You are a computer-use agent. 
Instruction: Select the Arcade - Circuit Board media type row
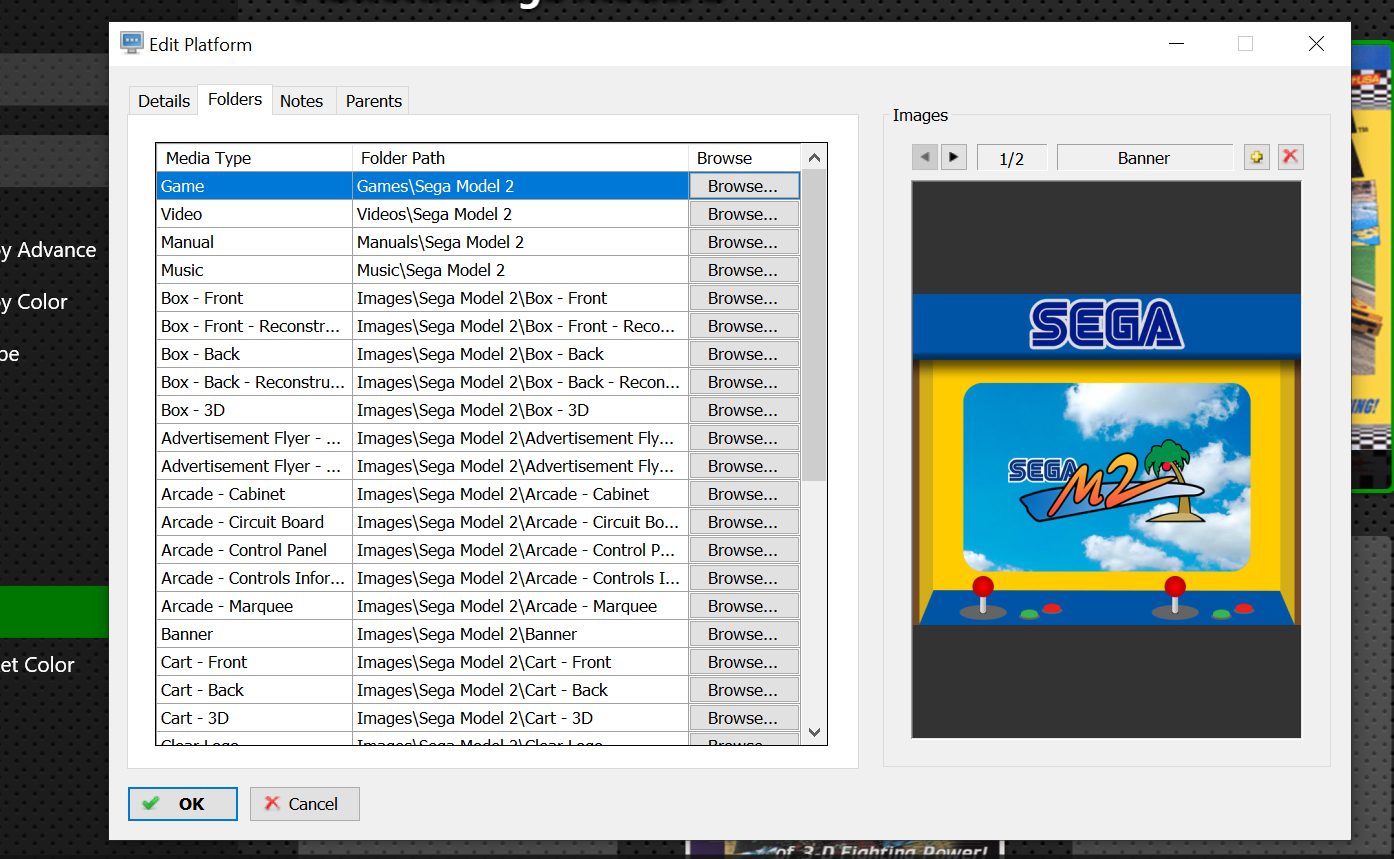tap(254, 522)
